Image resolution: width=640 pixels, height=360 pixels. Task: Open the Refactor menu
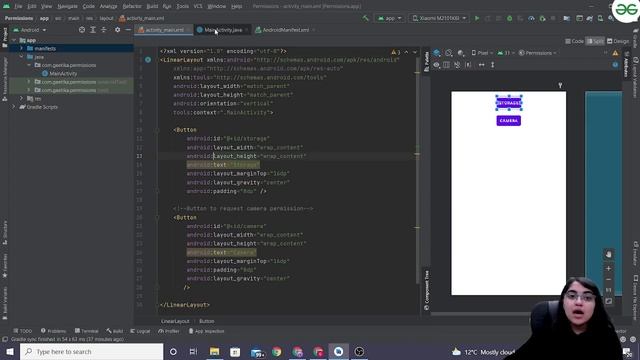click(131, 6)
